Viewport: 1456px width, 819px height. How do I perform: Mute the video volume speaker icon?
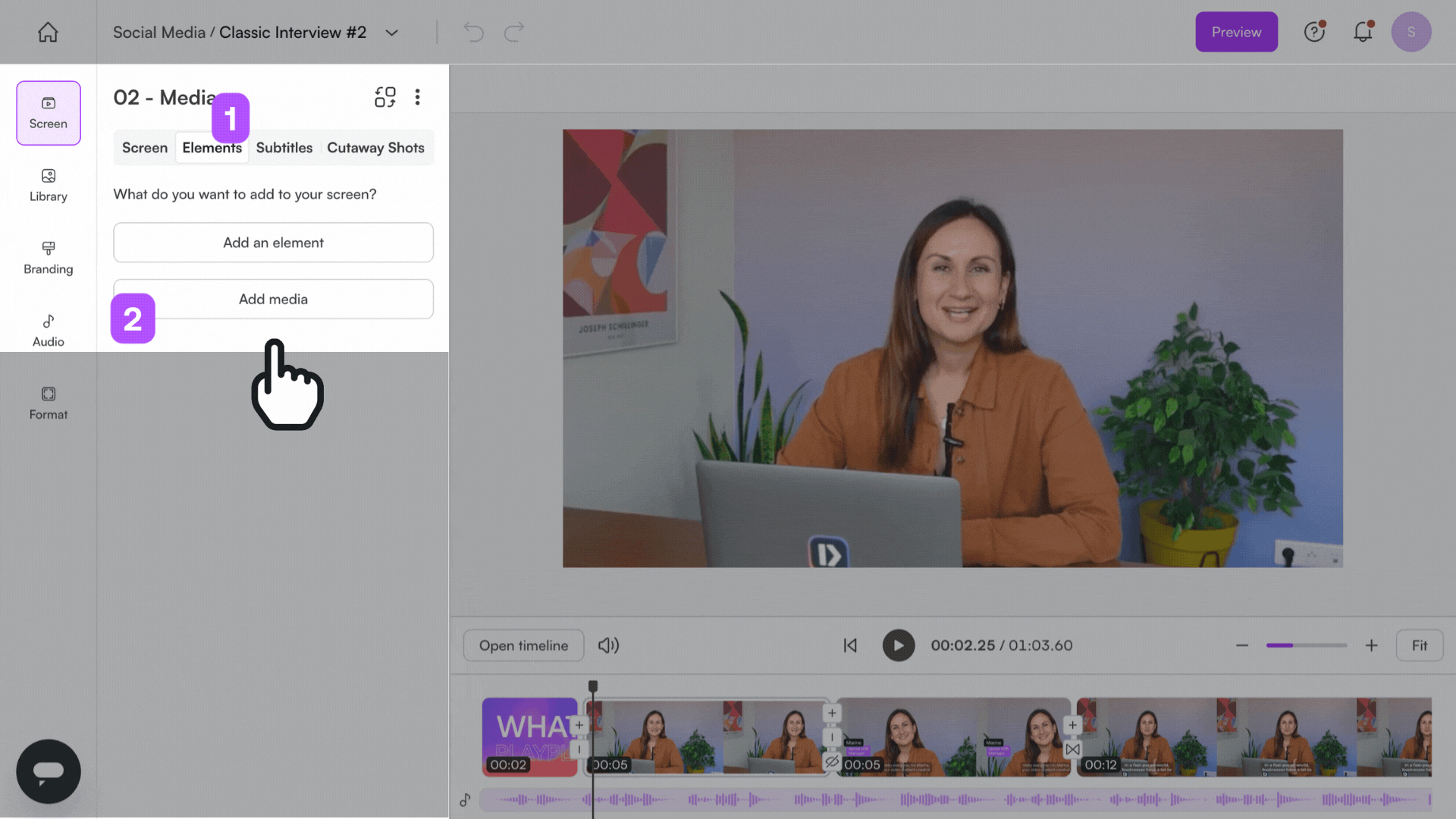point(608,645)
